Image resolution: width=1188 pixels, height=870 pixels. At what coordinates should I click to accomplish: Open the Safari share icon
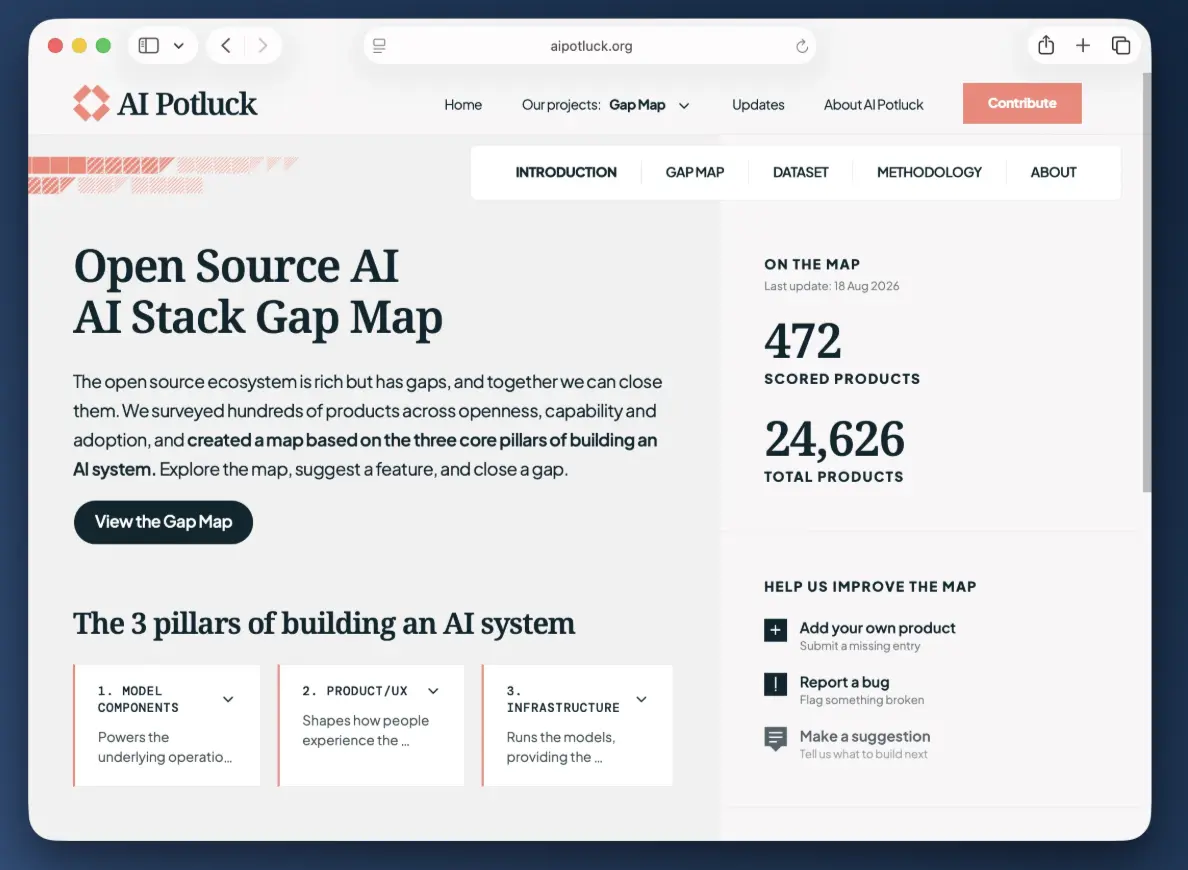pos(1046,45)
